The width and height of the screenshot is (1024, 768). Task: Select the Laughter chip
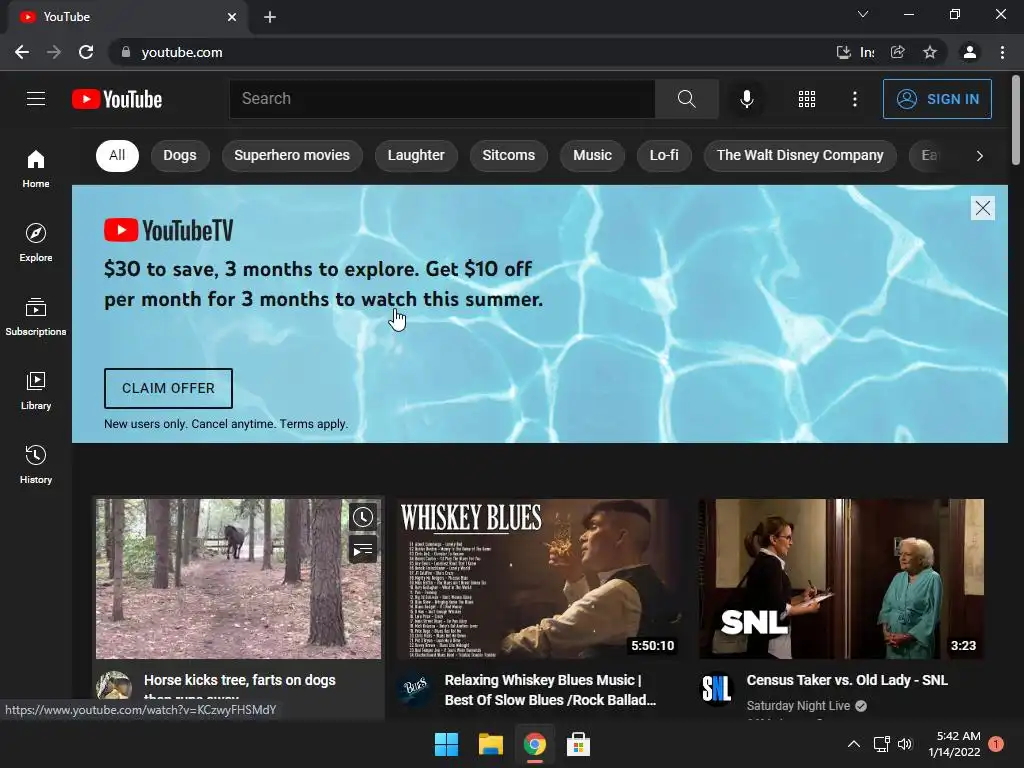click(416, 155)
